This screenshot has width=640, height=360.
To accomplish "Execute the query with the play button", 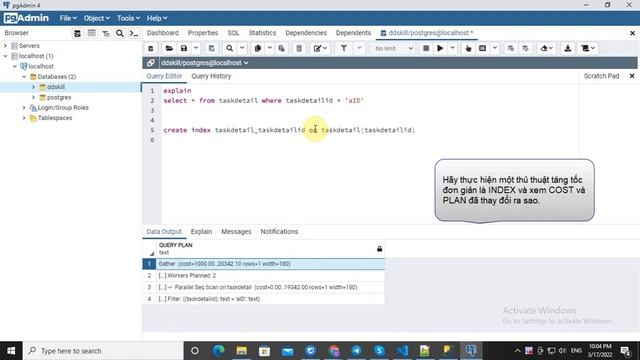I will (x=440, y=48).
